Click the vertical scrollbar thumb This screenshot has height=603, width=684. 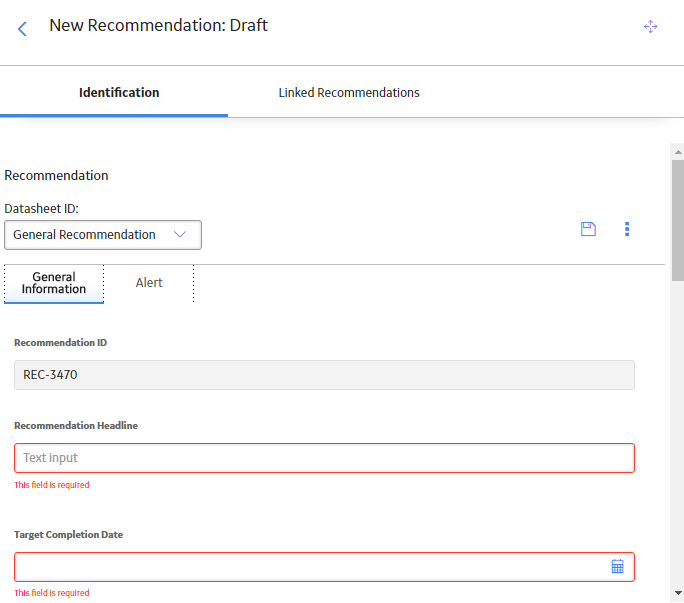(678, 220)
